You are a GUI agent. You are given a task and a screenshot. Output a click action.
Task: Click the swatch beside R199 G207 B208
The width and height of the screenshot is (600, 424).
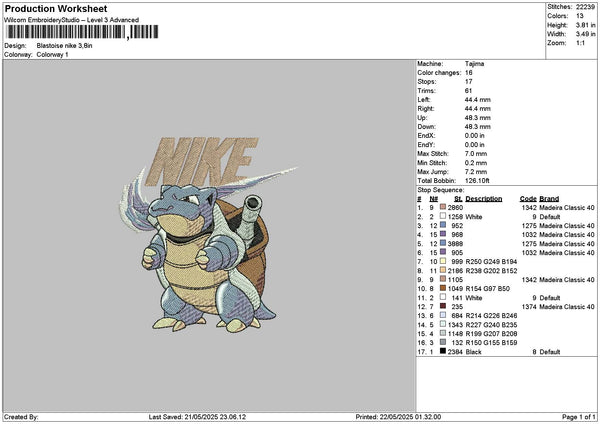point(443,333)
